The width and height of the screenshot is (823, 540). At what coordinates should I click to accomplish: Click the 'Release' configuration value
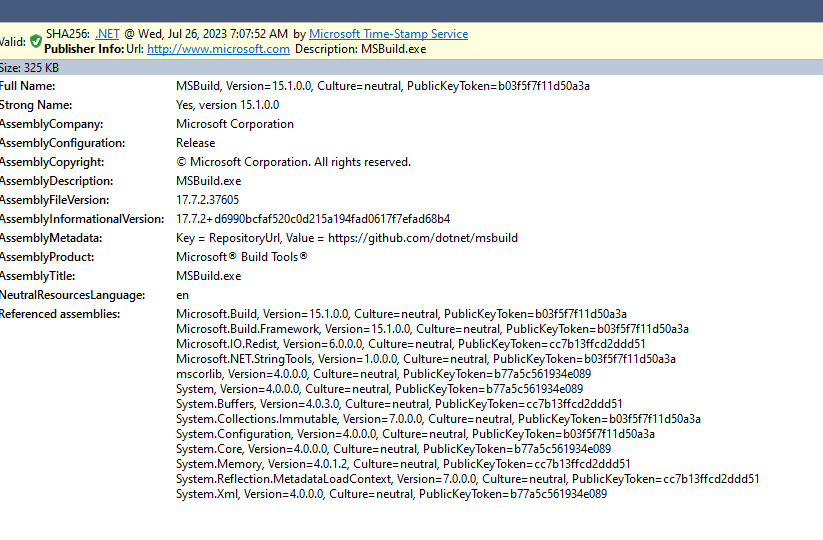195,143
